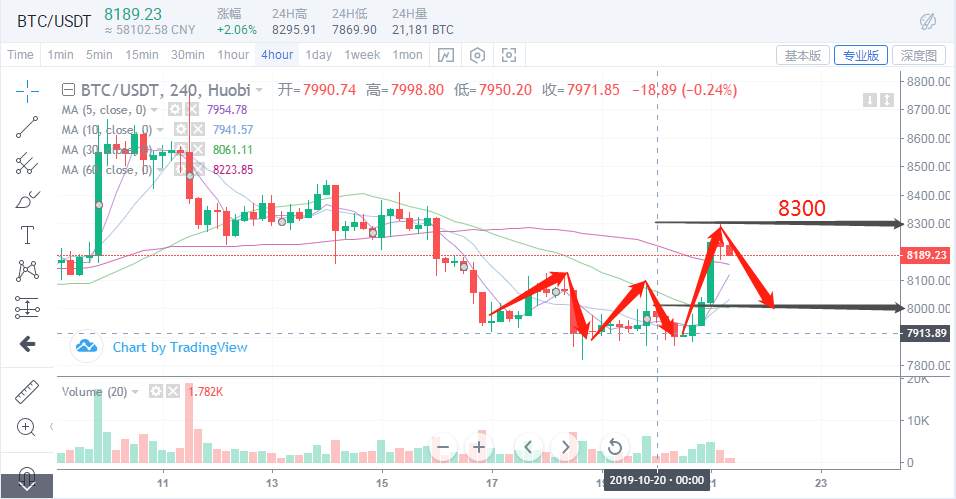Screen dimensions: 956x499
Task: Toggle the theme icon at top right
Action: tap(927, 21)
